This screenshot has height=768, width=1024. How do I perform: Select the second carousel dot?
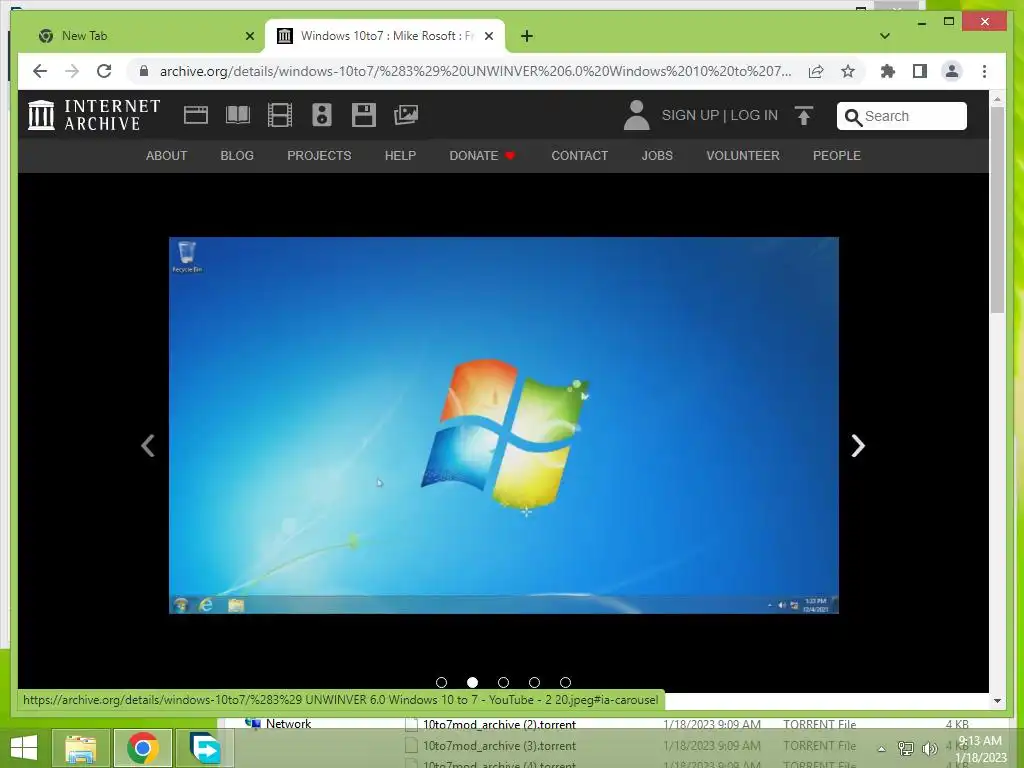point(472,682)
